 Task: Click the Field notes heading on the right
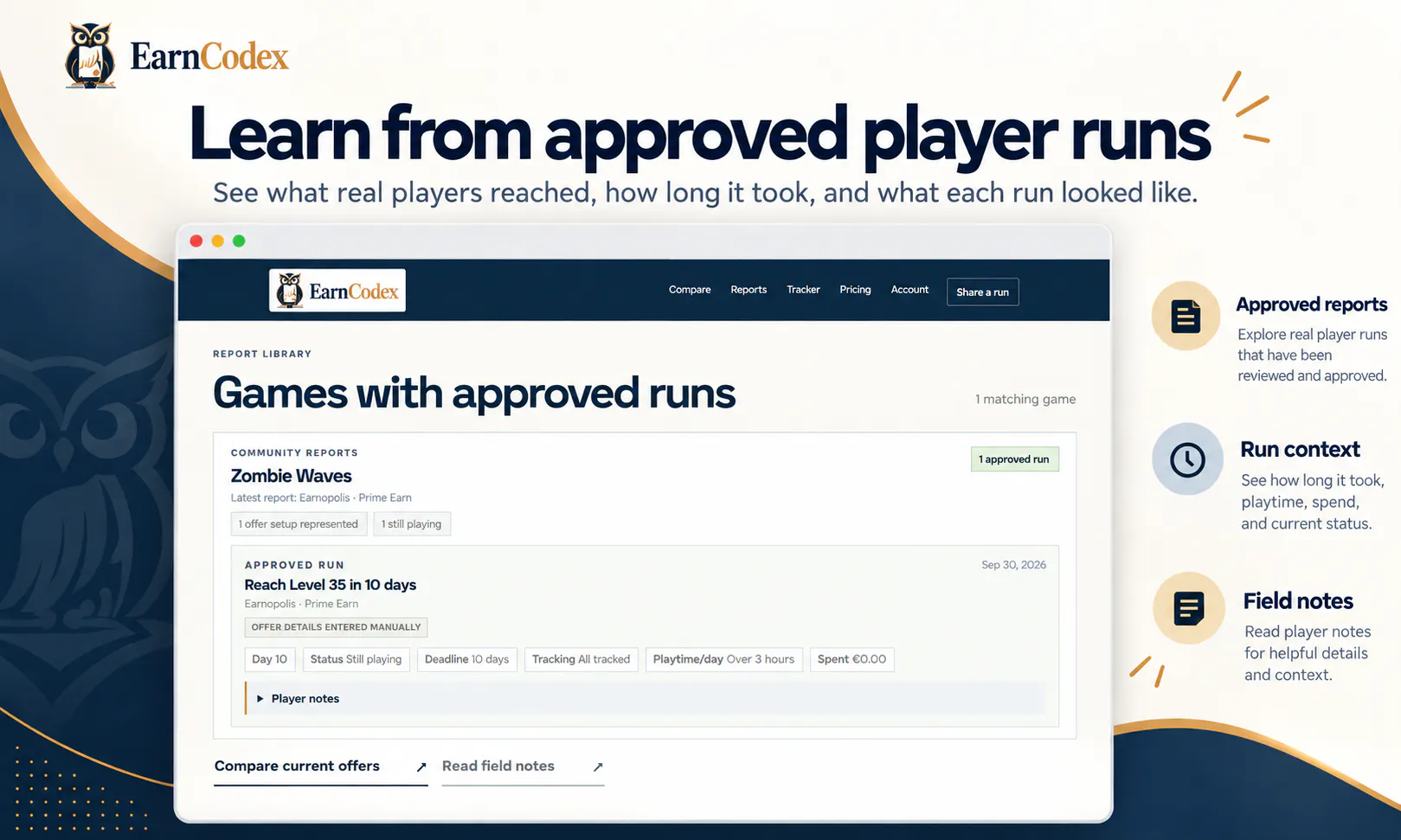point(1298,601)
